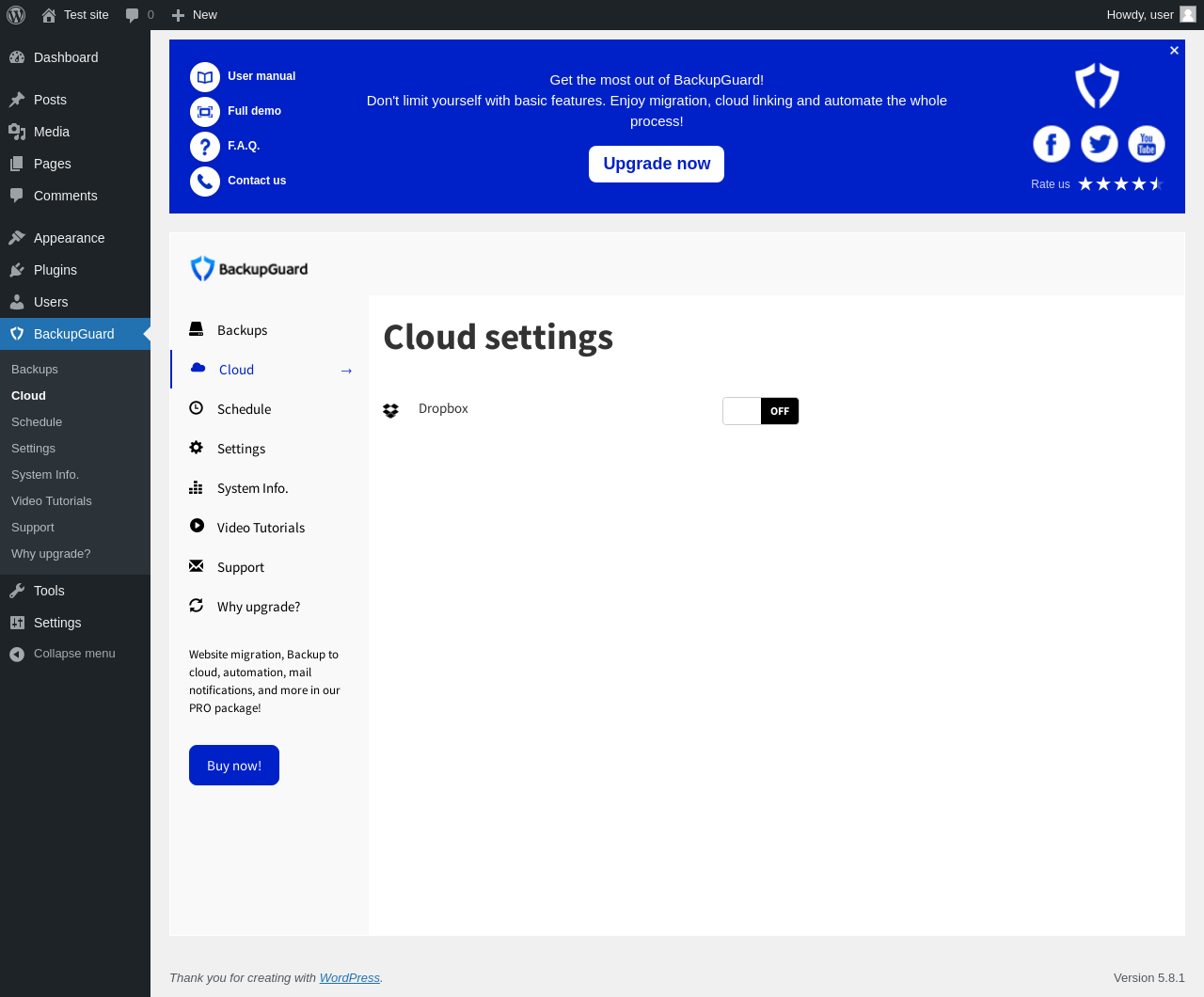Switch to the Support tab
1204x997 pixels.
[269, 567]
